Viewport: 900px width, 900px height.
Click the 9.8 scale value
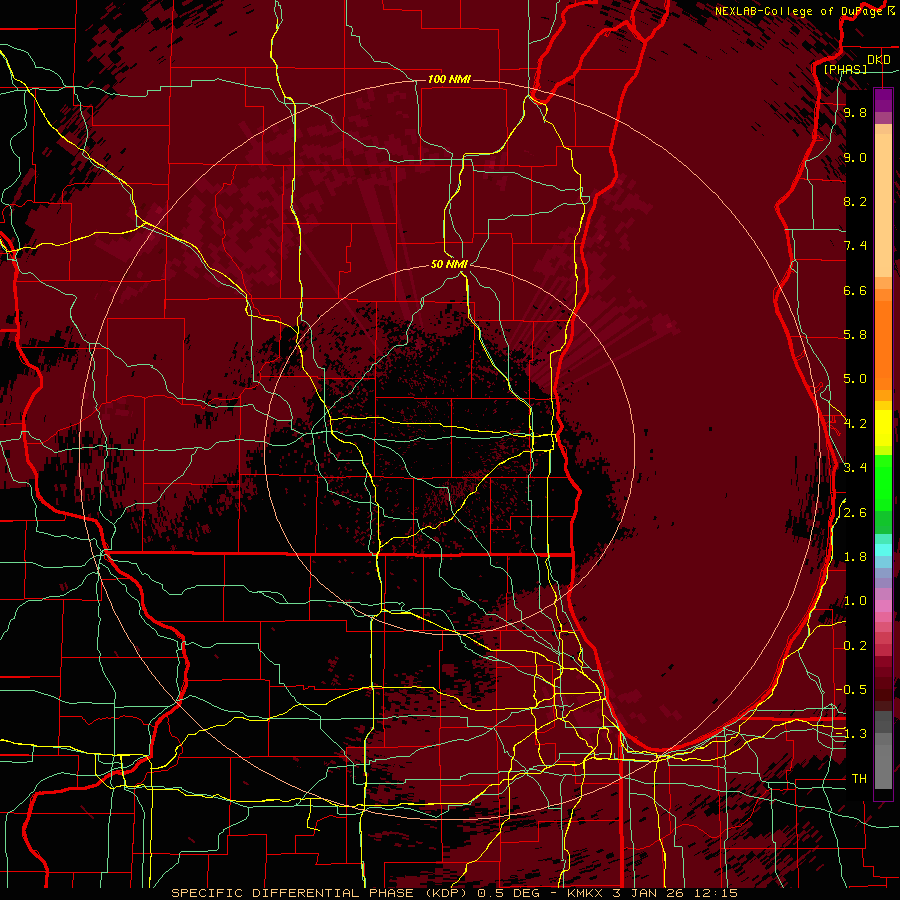pos(855,112)
